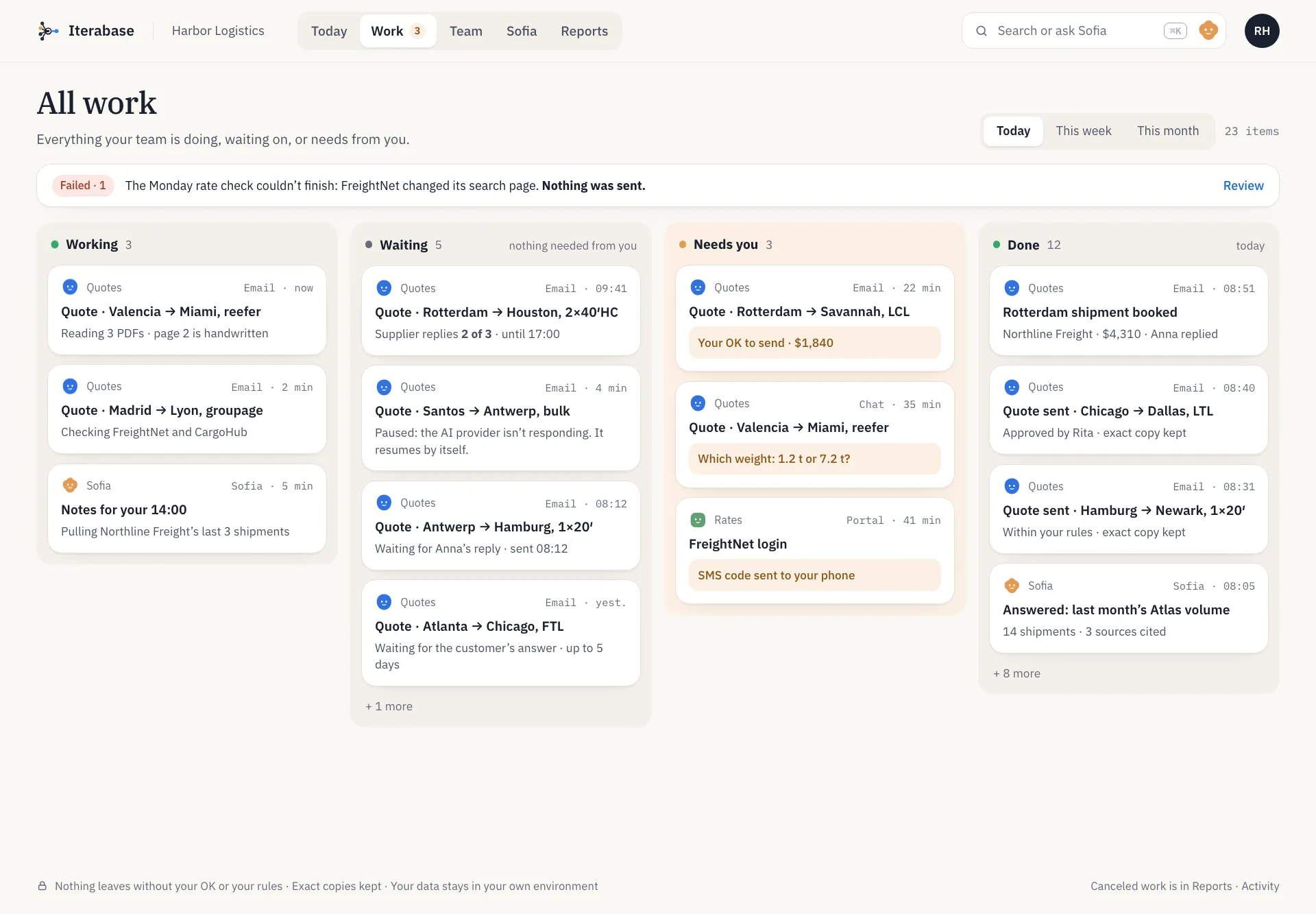Switch the range to This week

pyautogui.click(x=1083, y=131)
